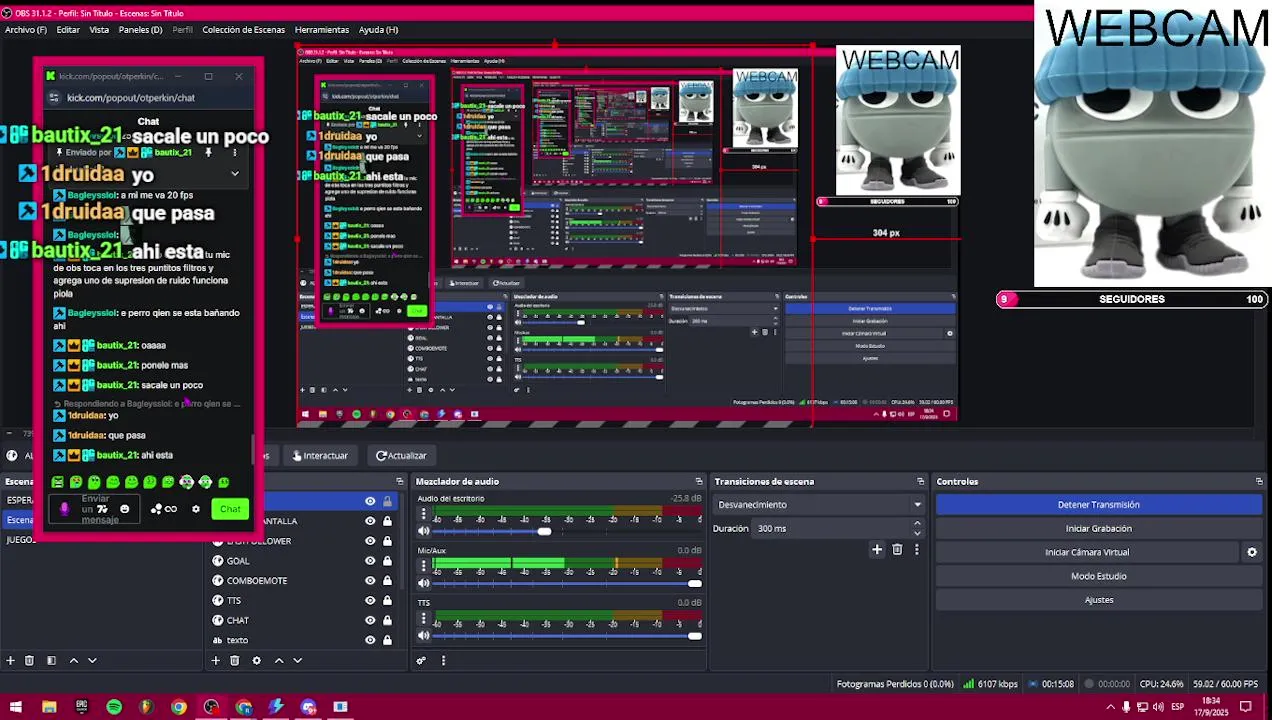Move source up in the list
The width and height of the screenshot is (1272, 720).
[279, 660]
